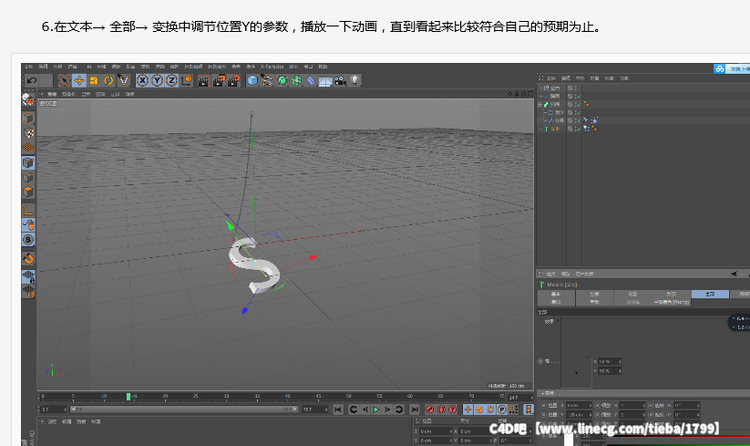This screenshot has width=750, height=446.
Task: Click the Camera icon
Action: point(340,80)
